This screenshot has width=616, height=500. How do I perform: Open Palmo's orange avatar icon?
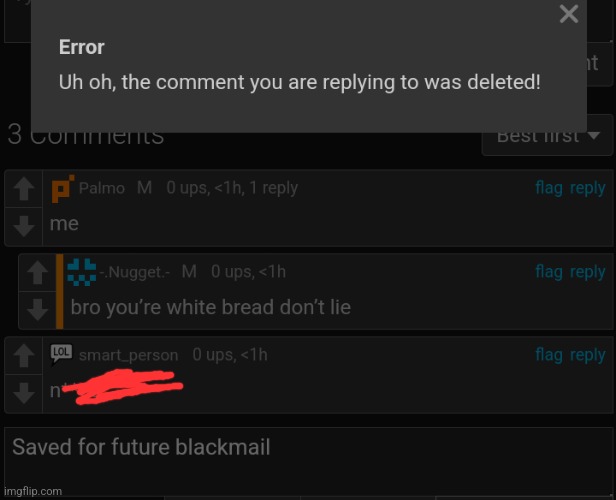coord(63,189)
